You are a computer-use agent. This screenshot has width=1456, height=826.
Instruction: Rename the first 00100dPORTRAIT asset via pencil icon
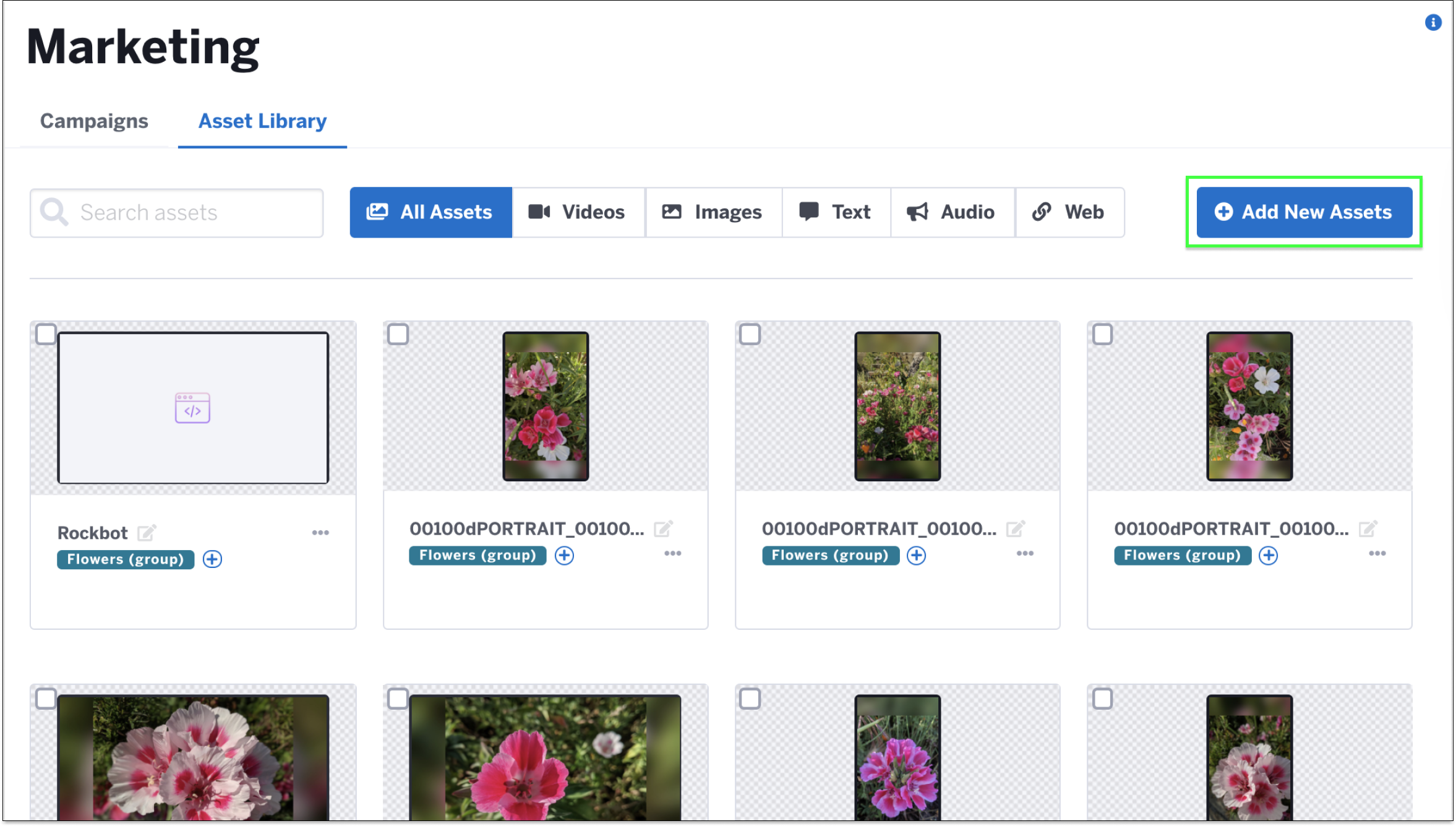(x=663, y=529)
